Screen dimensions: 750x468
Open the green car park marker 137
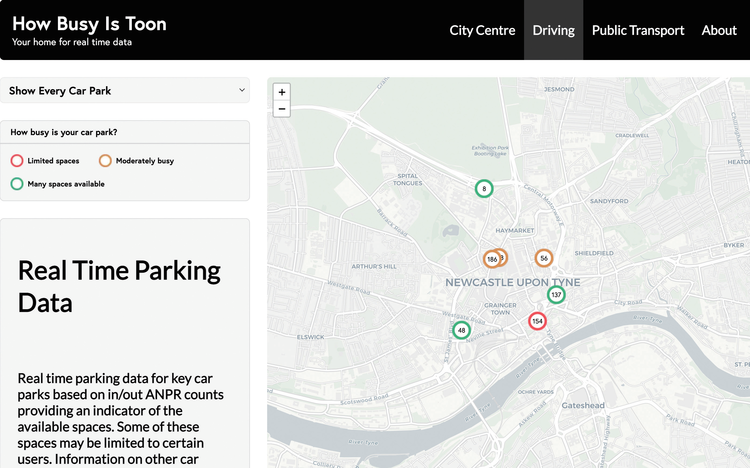556,294
